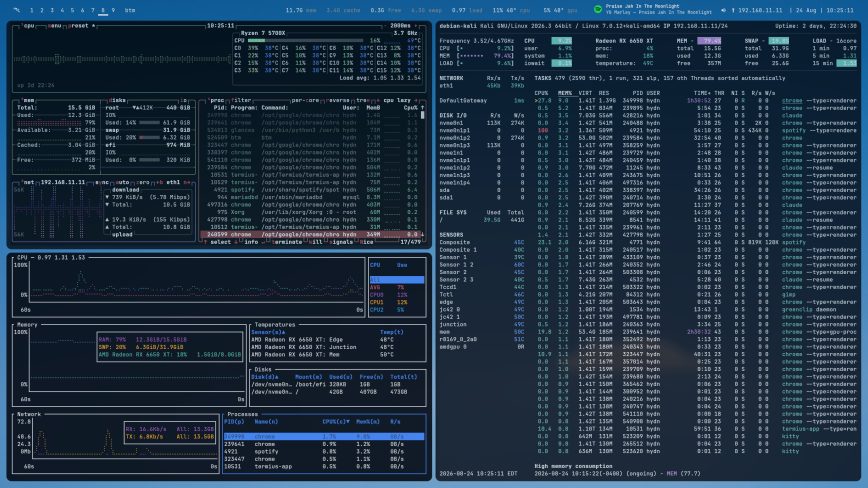
Task: Select previous sort column before cpu lazy
Action: (x=379, y=100)
